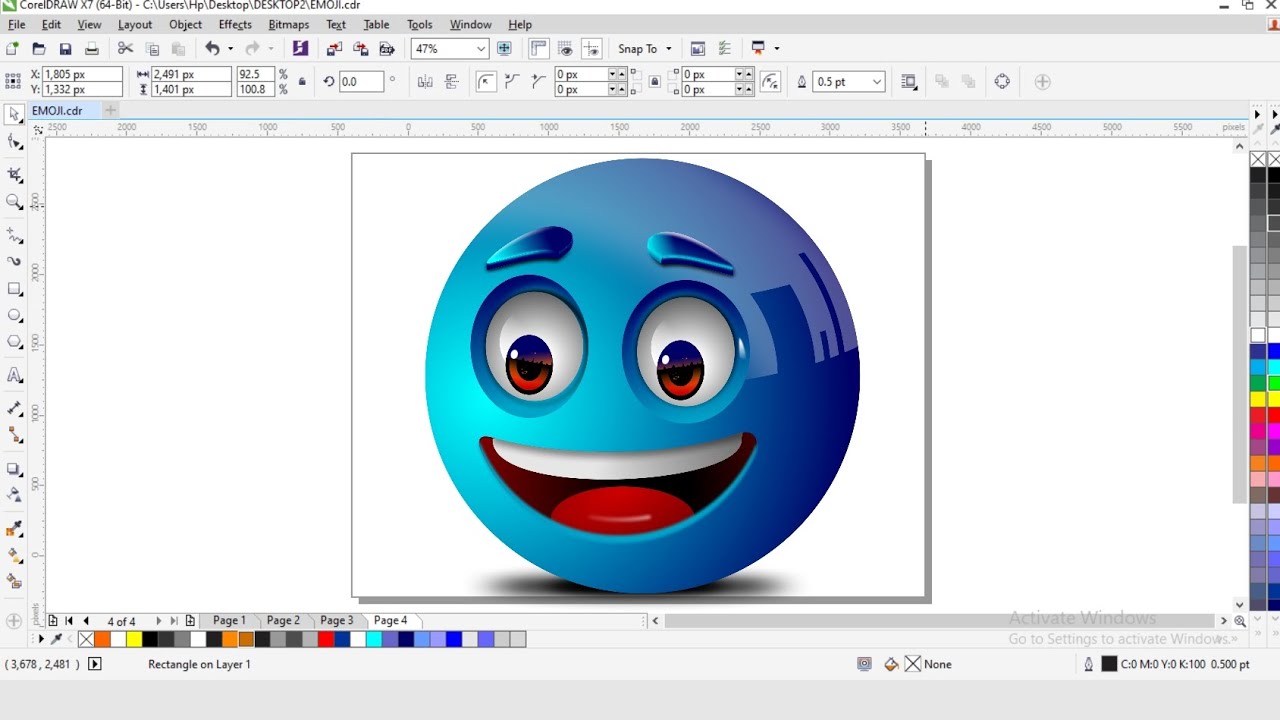Cut the selected object

(x=125, y=48)
